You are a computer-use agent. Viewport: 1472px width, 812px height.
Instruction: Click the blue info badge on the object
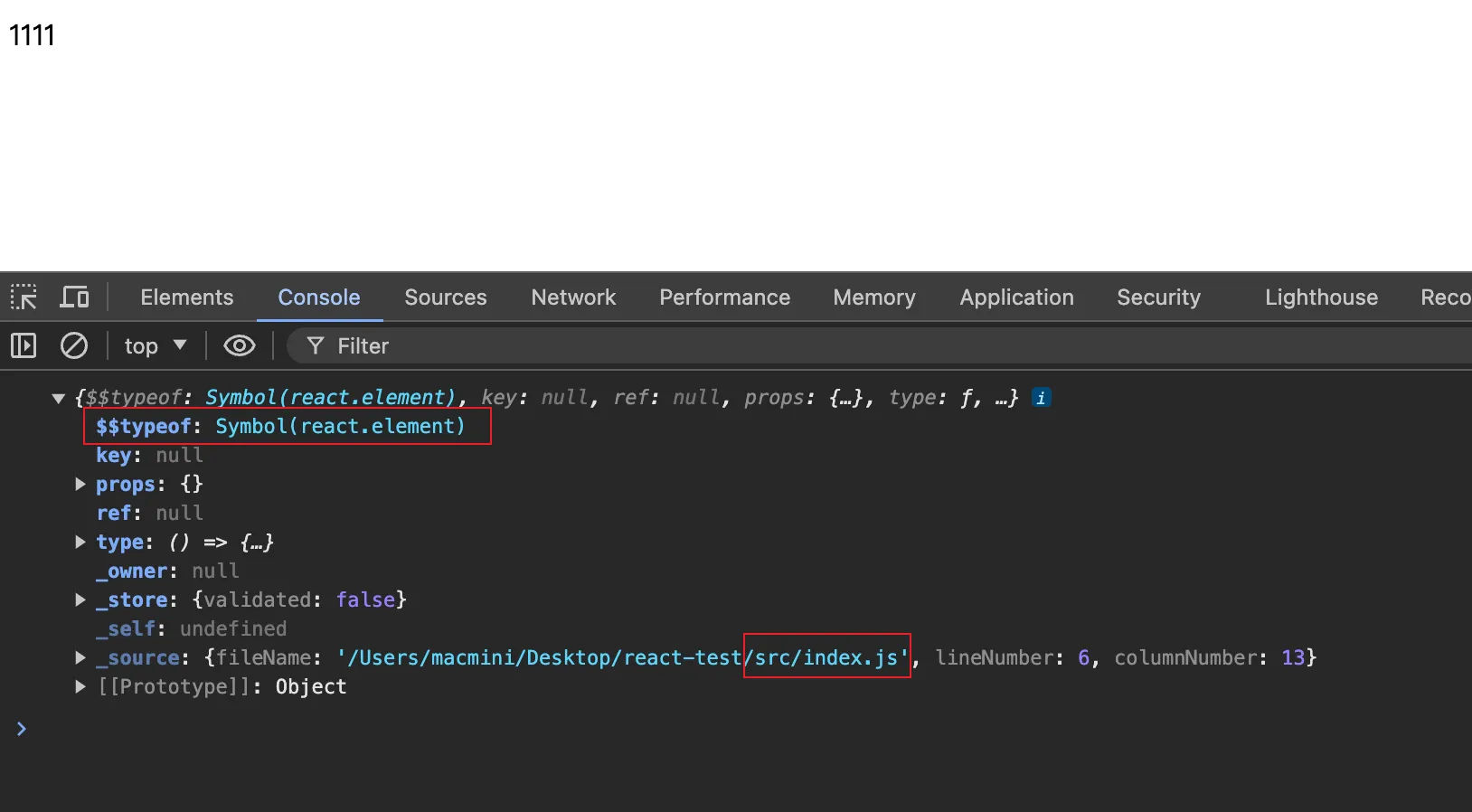point(1041,398)
